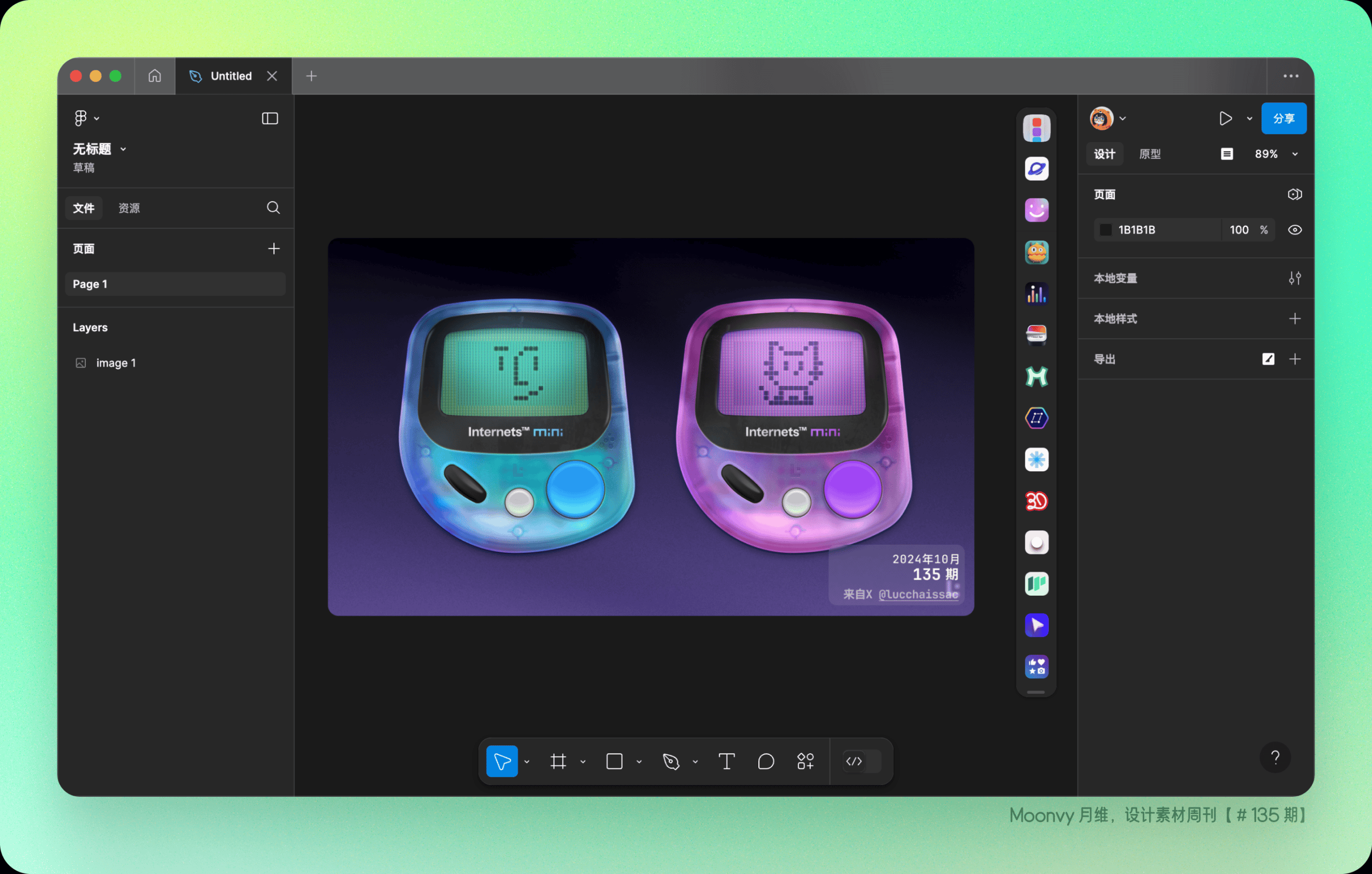The width and height of the screenshot is (1372, 874).
Task: Pick the Pen tool
Action: [671, 761]
